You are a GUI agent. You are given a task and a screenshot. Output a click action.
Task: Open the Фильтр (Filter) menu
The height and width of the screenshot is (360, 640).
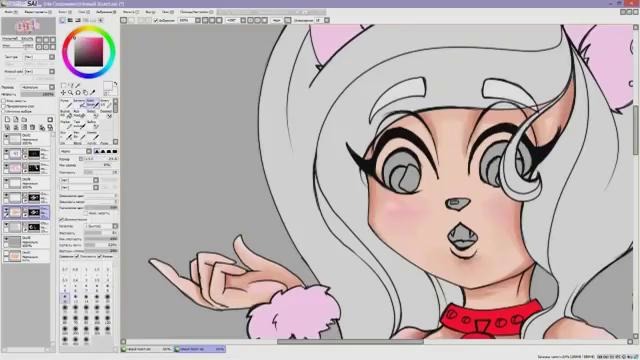(x=130, y=12)
